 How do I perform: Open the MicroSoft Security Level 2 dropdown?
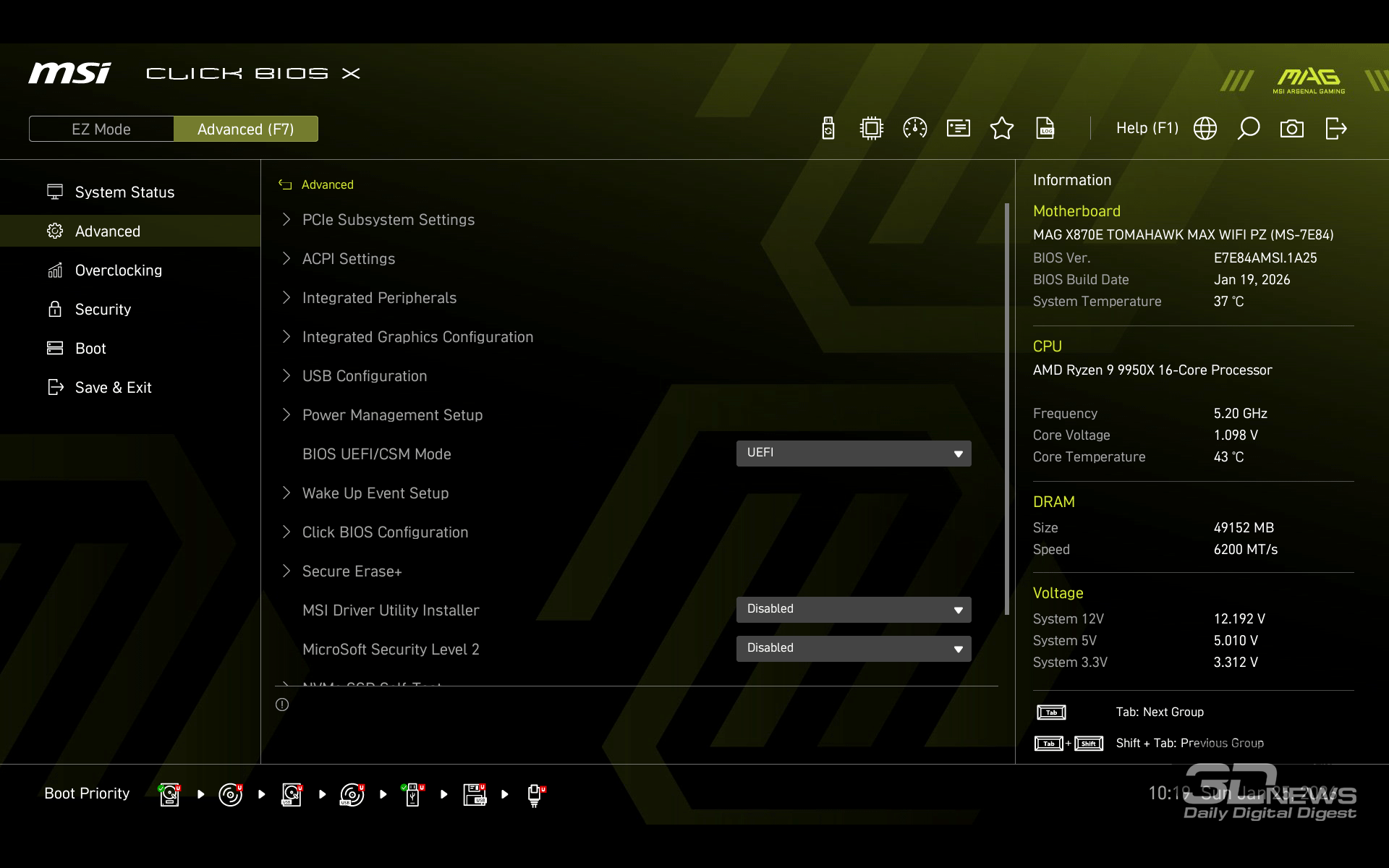pos(854,649)
